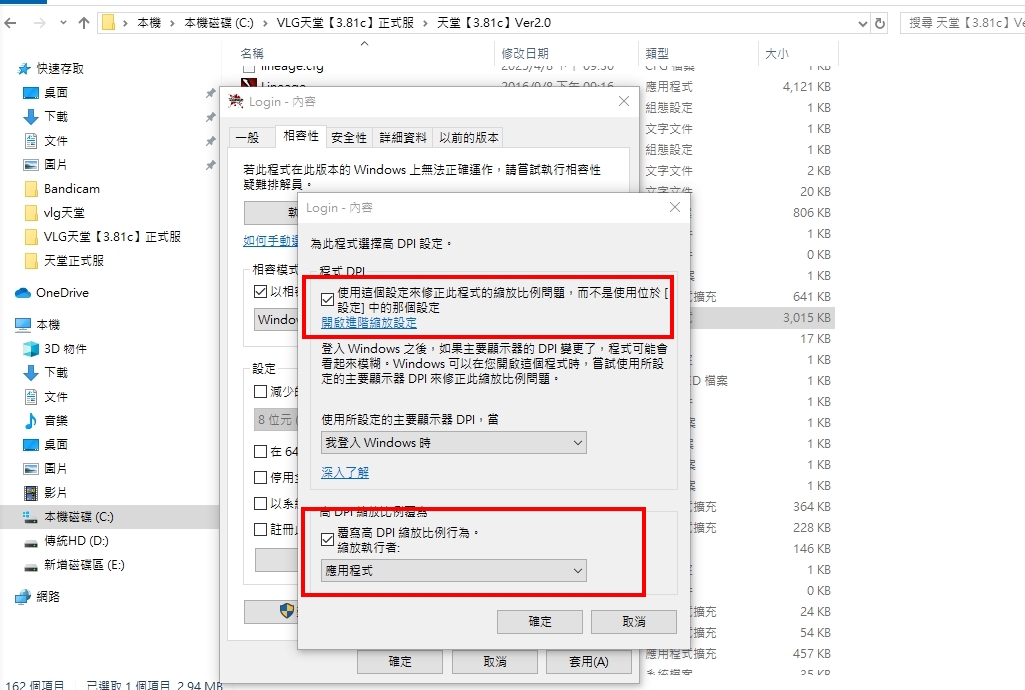Screen dimensions: 1025x690
Task: Switch to the 詳細資料 tab
Action: tap(403, 137)
